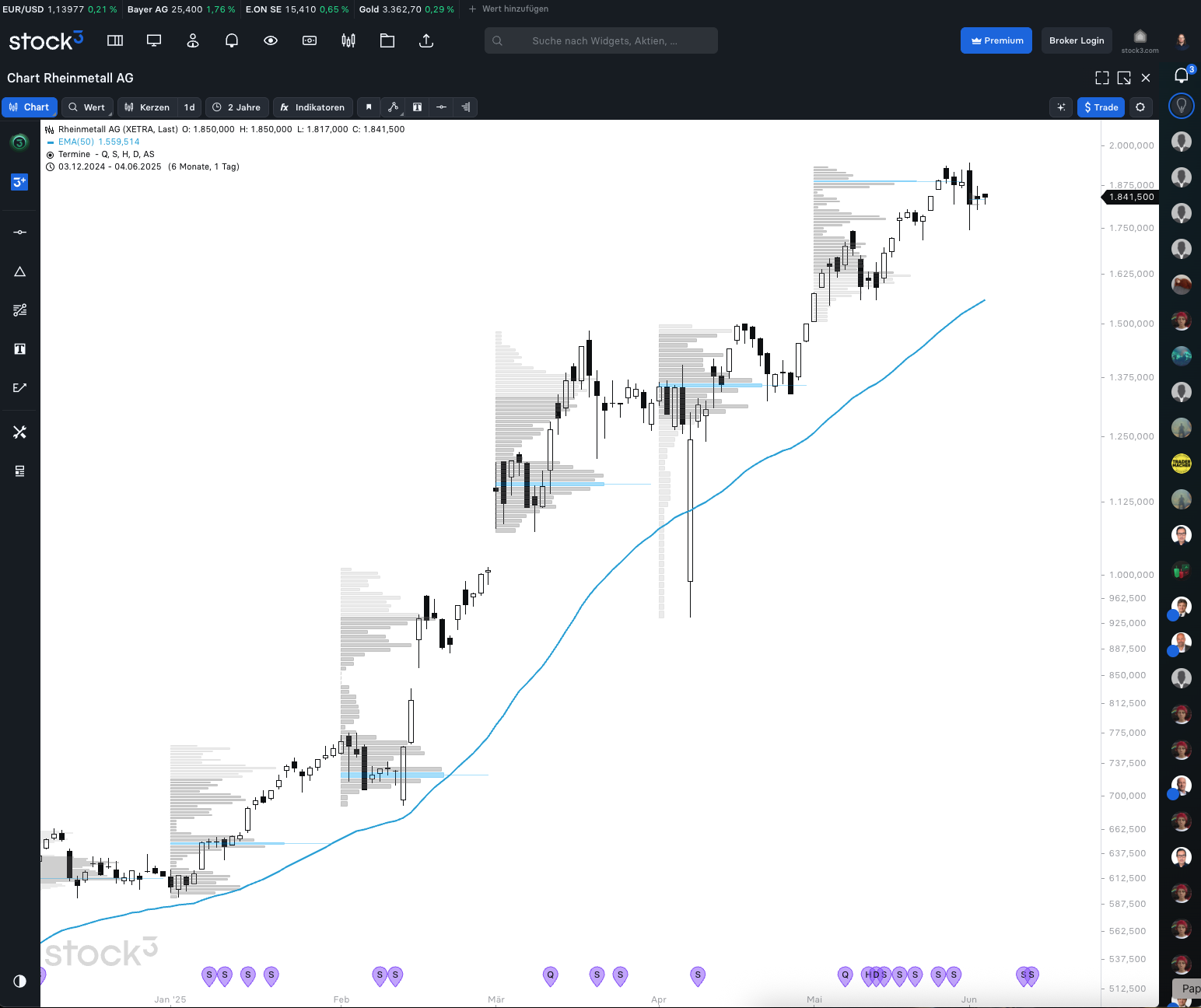
Task: Click the stock3 logo
Action: [x=46, y=40]
